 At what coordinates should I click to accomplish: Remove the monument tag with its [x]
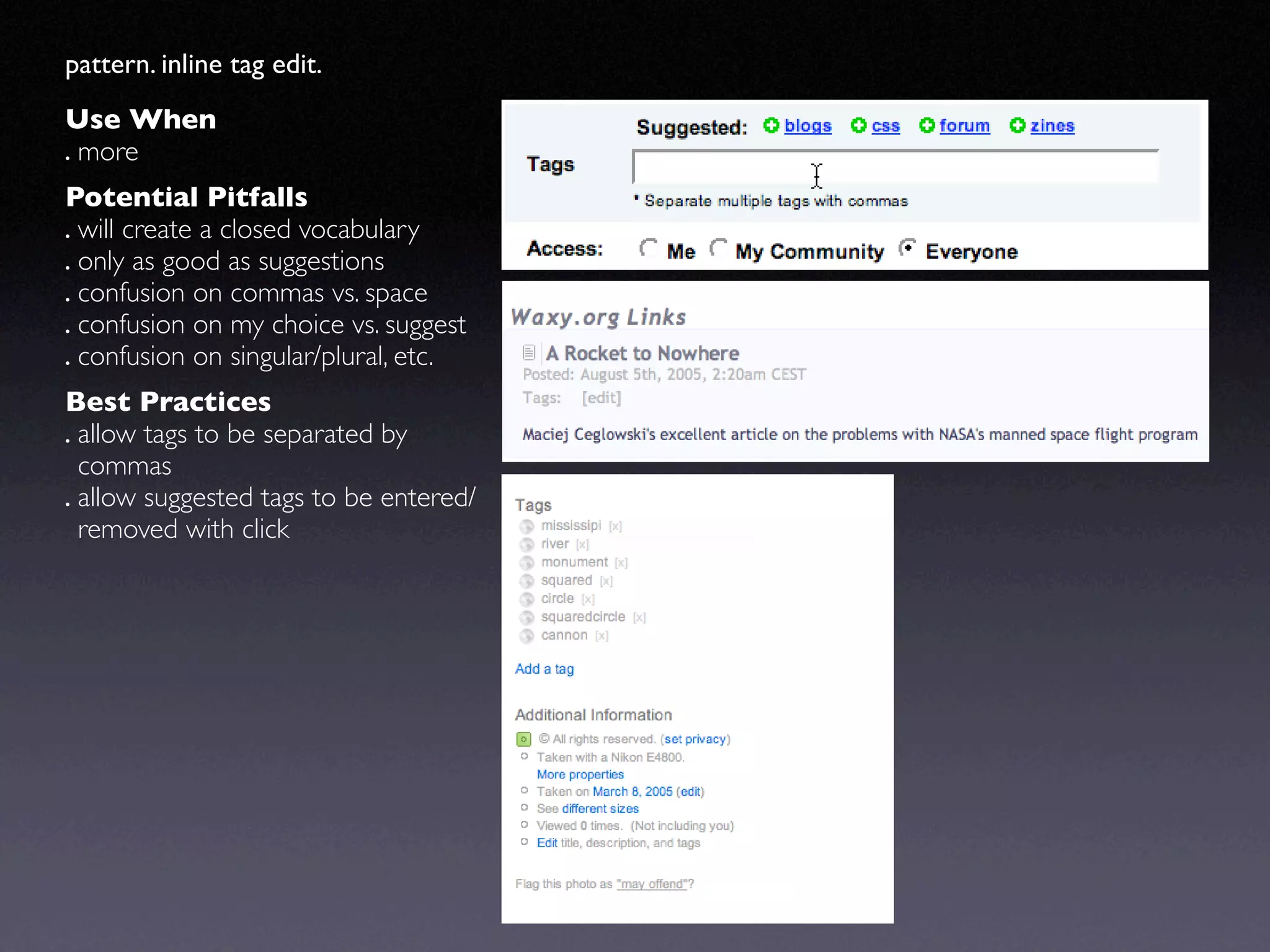(621, 563)
